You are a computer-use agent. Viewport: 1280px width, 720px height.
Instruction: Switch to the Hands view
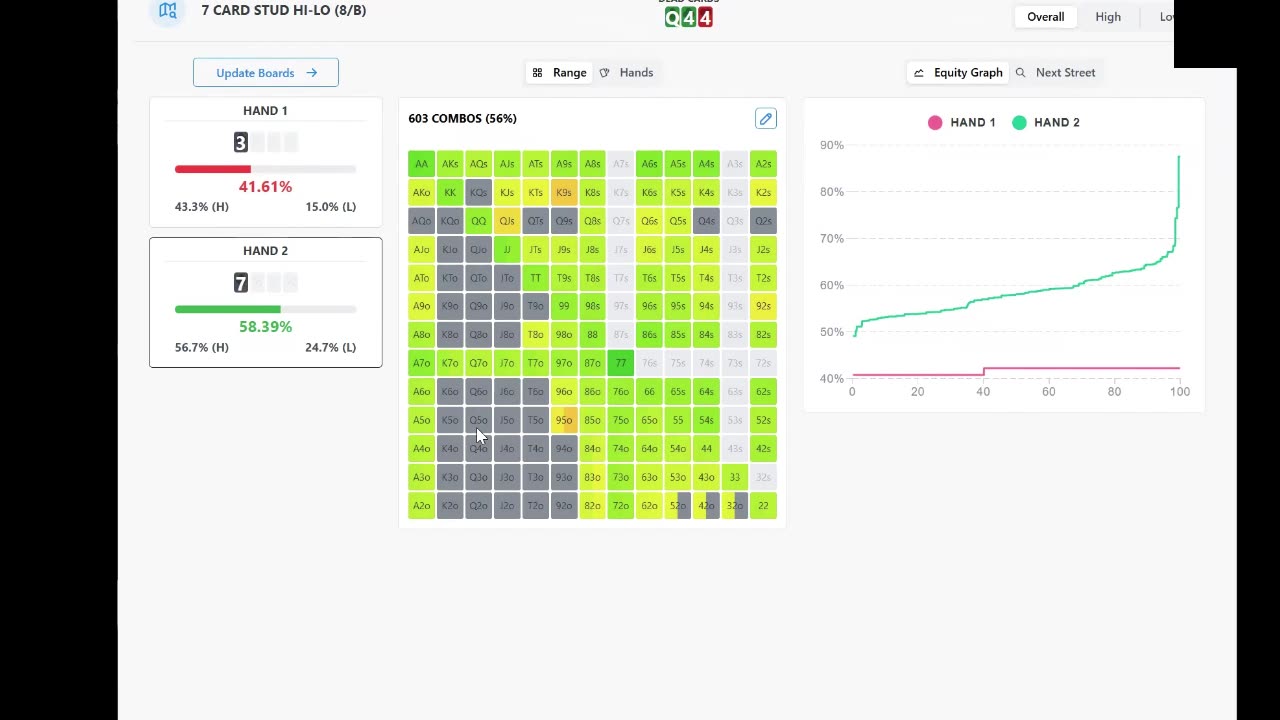626,72
